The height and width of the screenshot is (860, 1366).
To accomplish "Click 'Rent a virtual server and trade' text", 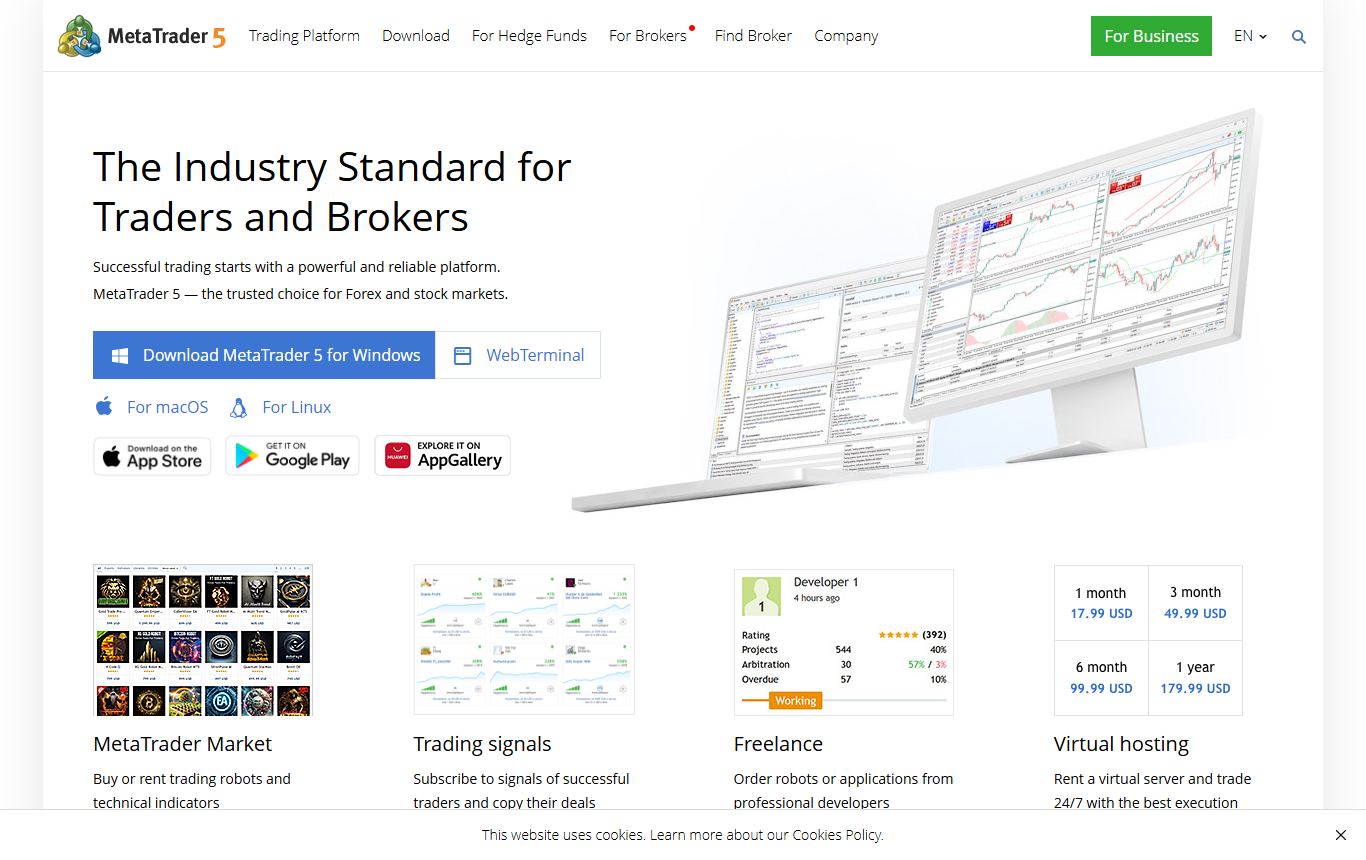I will [x=1152, y=779].
